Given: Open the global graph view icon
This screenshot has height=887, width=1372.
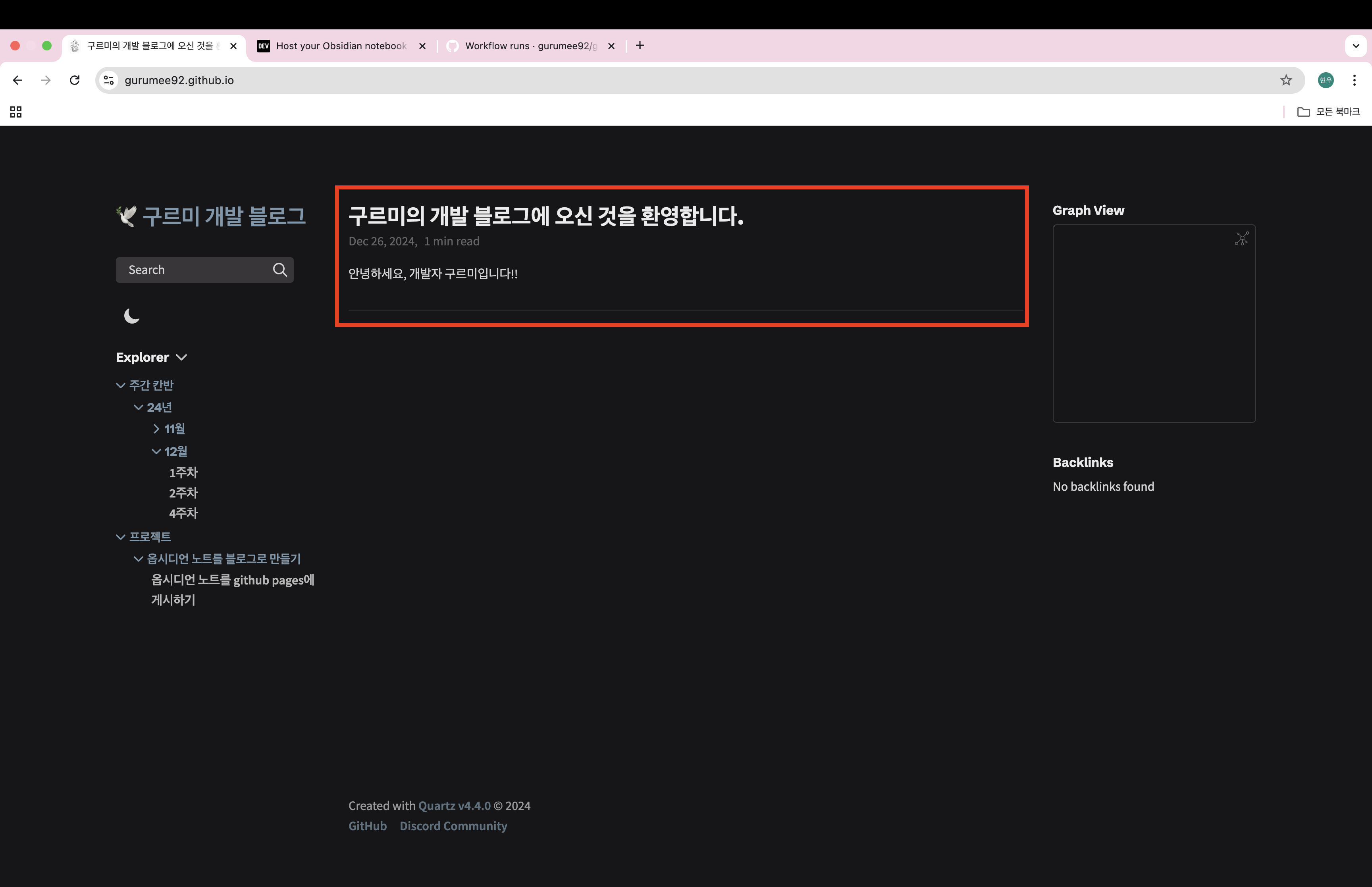Looking at the screenshot, I should point(1241,239).
